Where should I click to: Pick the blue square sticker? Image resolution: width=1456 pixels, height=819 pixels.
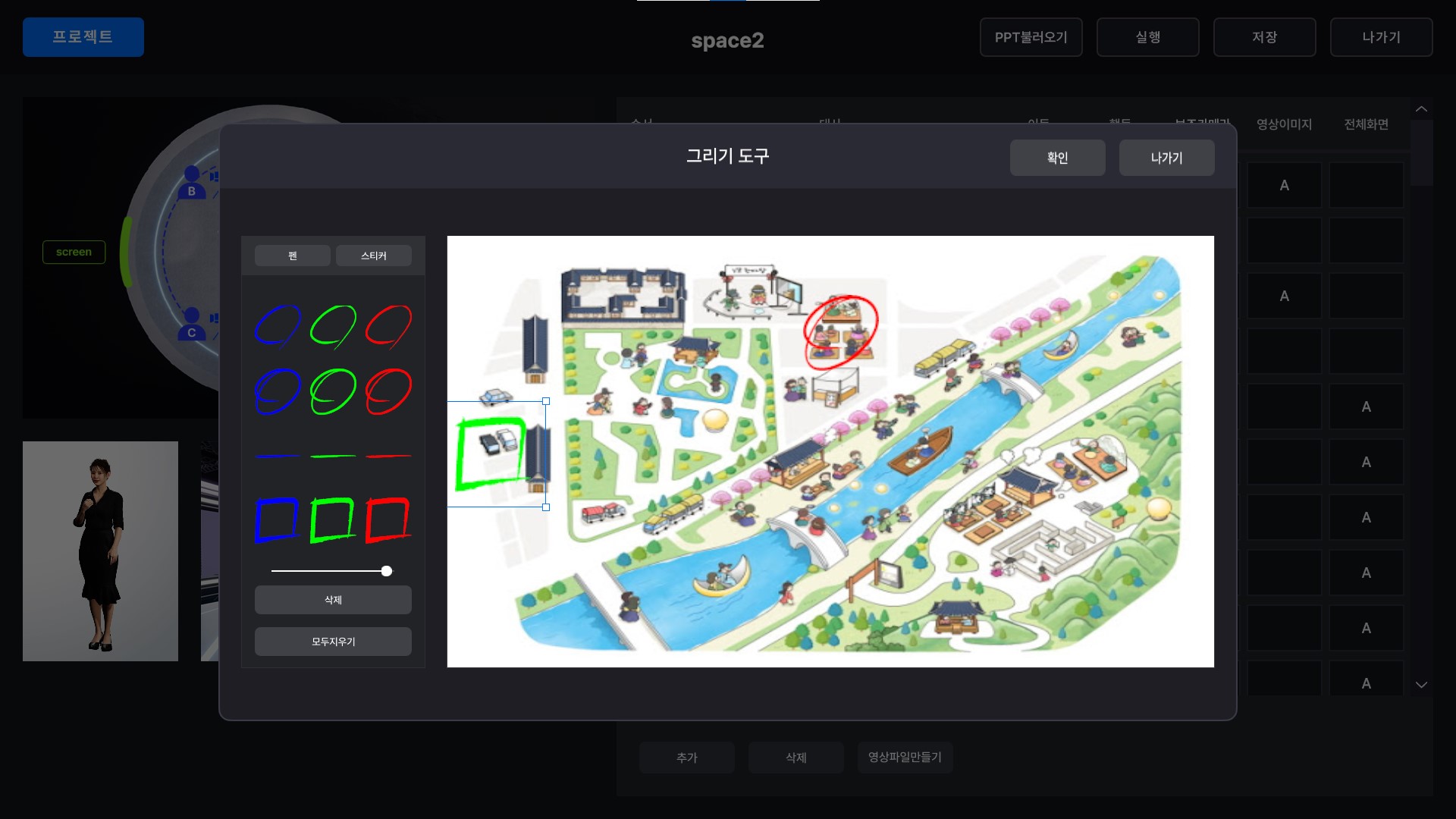[x=277, y=520]
